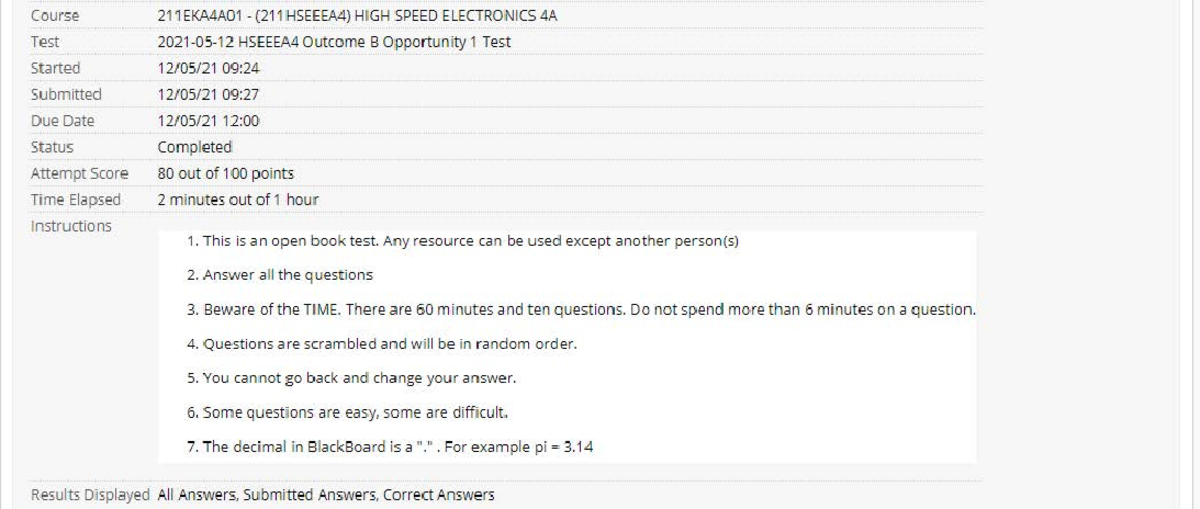1200x509 pixels.
Task: Click the Completed status text
Action: pos(195,147)
